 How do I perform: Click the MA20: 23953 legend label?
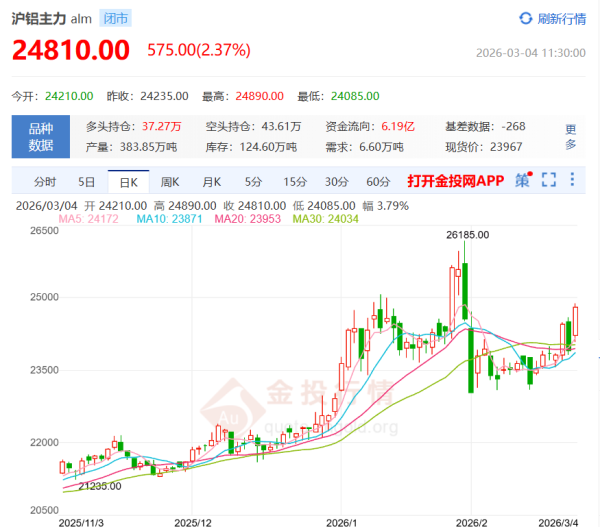pyautogui.click(x=248, y=219)
